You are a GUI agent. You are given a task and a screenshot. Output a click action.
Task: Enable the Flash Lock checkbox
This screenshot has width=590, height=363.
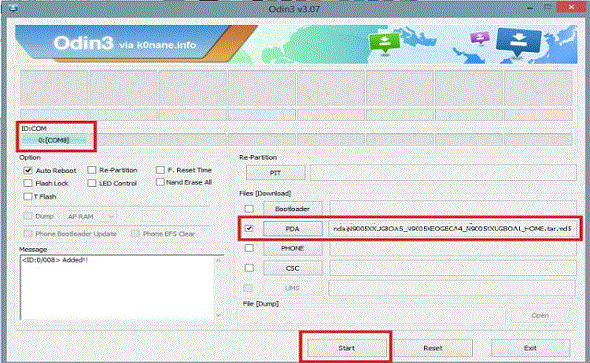tap(28, 183)
